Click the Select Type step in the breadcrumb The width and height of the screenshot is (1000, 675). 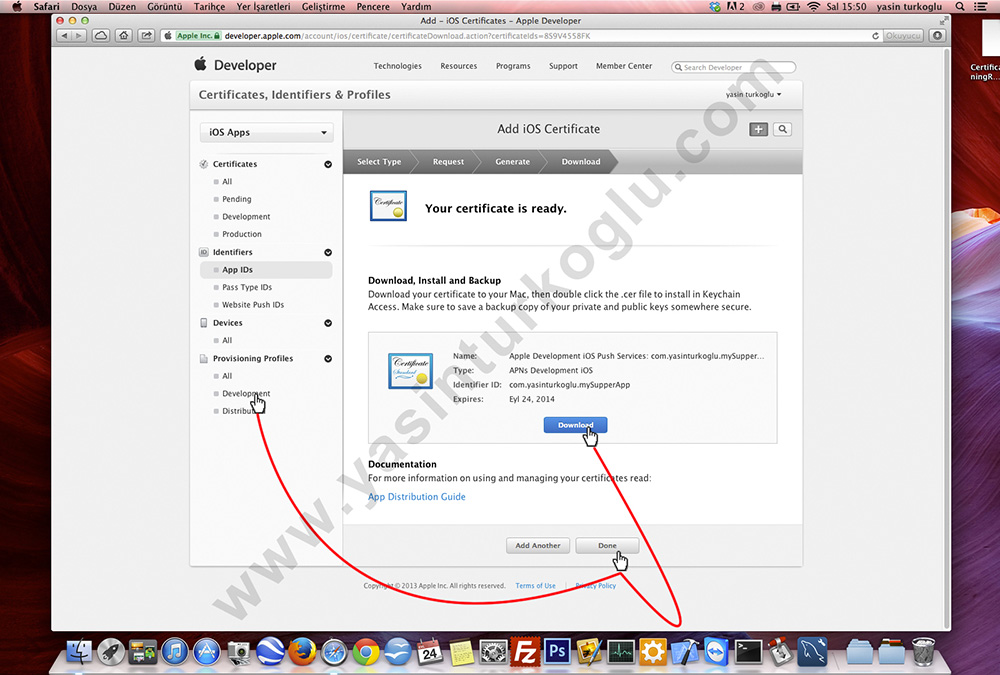coord(379,161)
